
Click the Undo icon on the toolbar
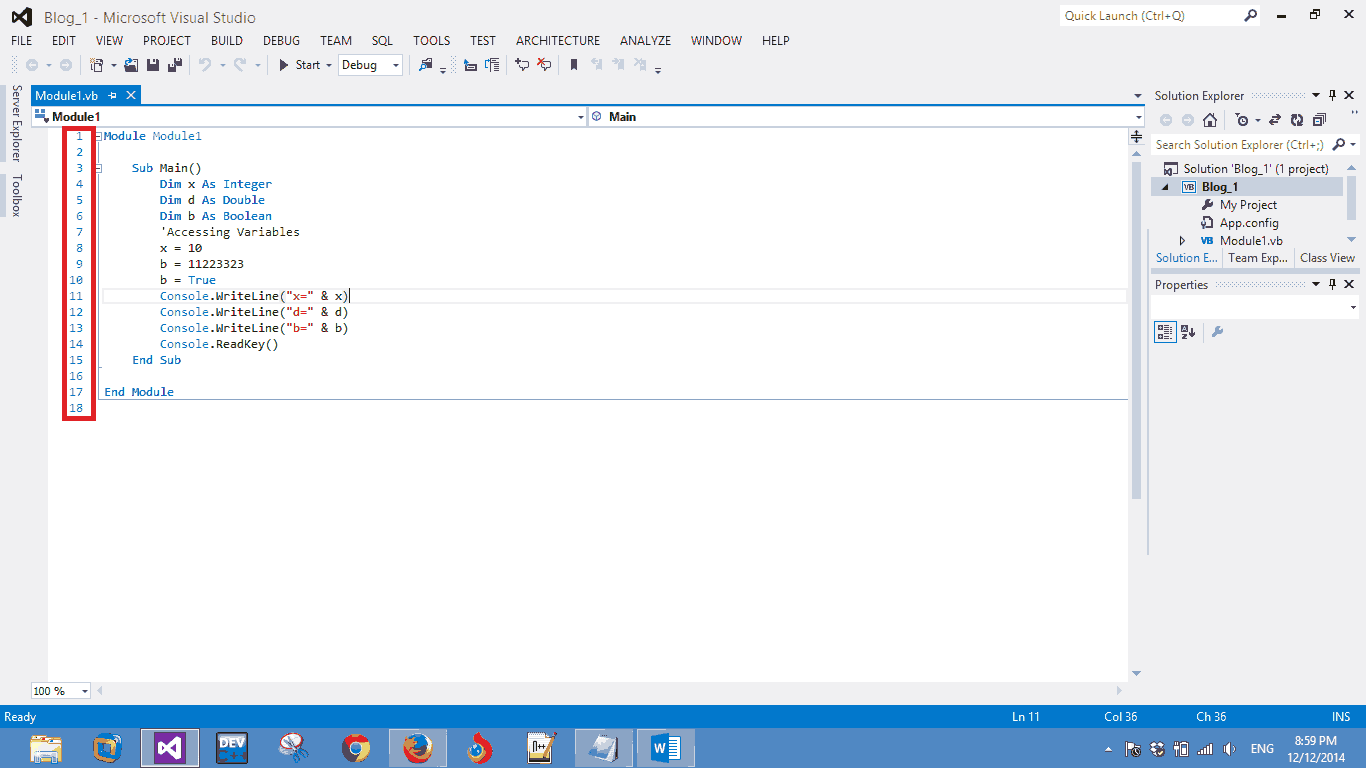click(205, 65)
